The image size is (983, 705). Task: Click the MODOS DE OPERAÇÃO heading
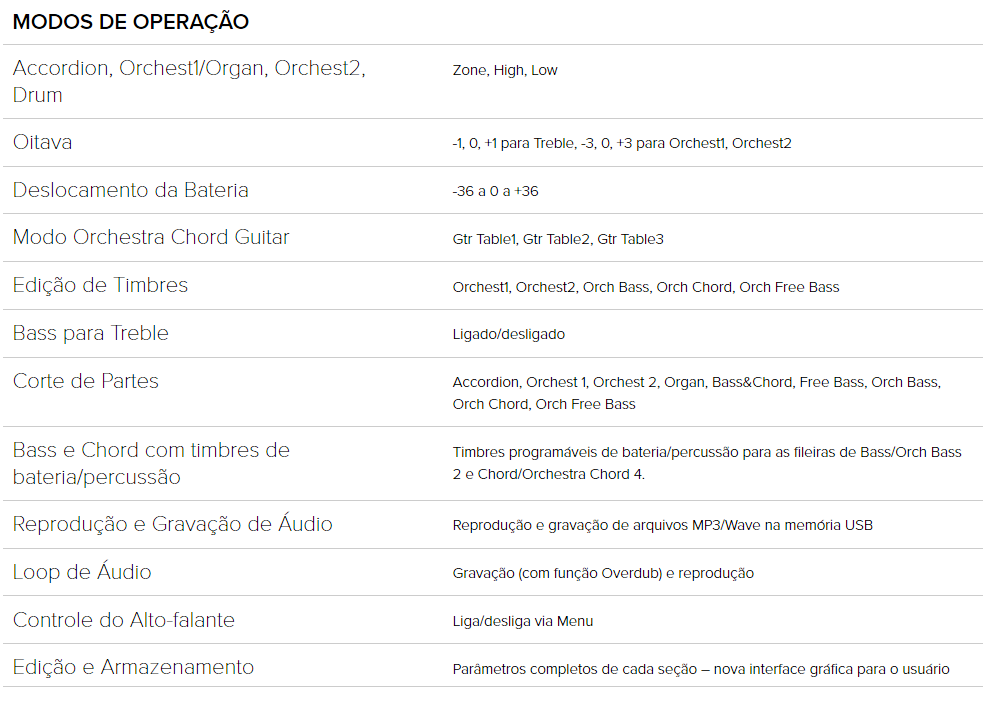click(130, 22)
